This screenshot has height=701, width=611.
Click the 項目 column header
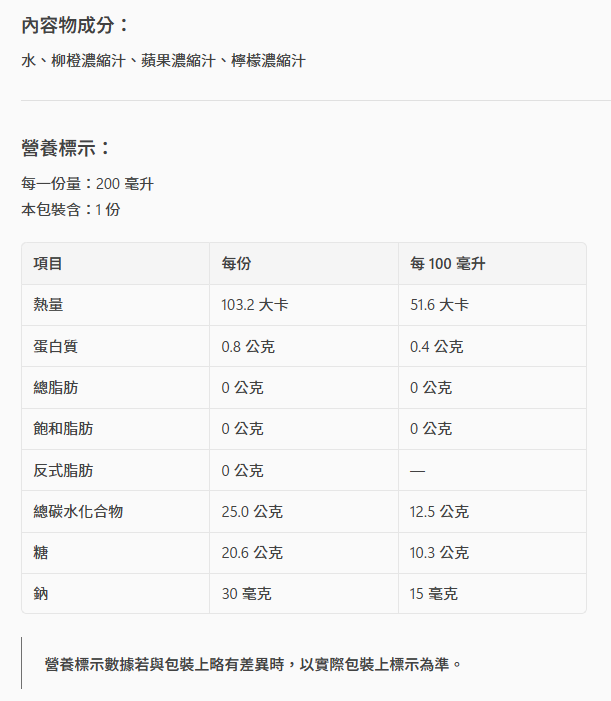tap(48, 264)
